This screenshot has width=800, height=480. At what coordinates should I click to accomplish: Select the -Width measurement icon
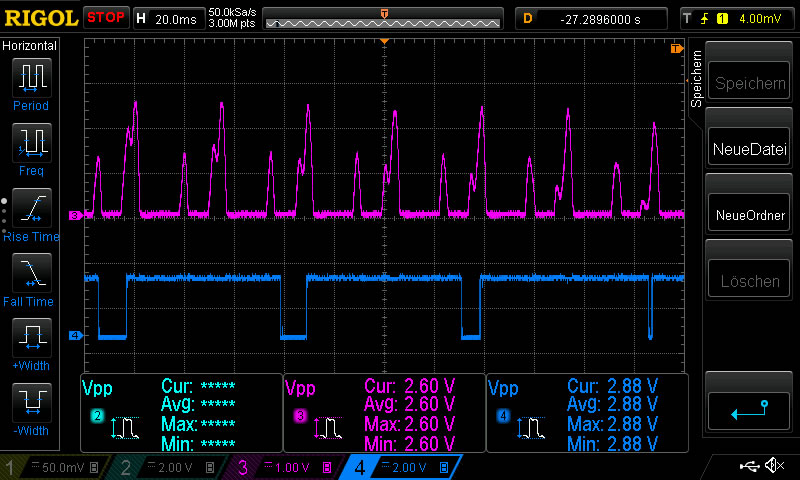32,402
